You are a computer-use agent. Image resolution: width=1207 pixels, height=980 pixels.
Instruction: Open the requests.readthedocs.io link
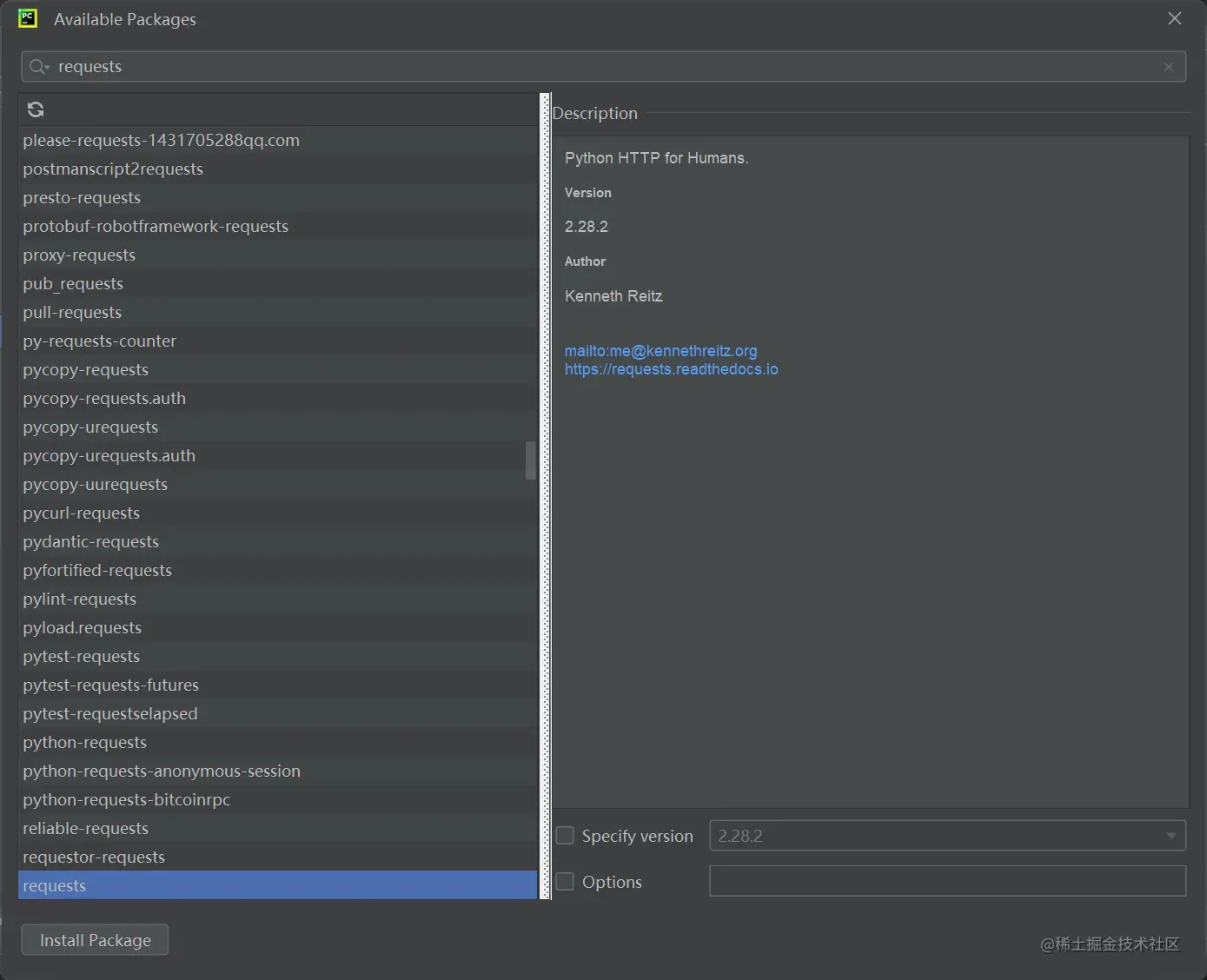[x=671, y=369]
